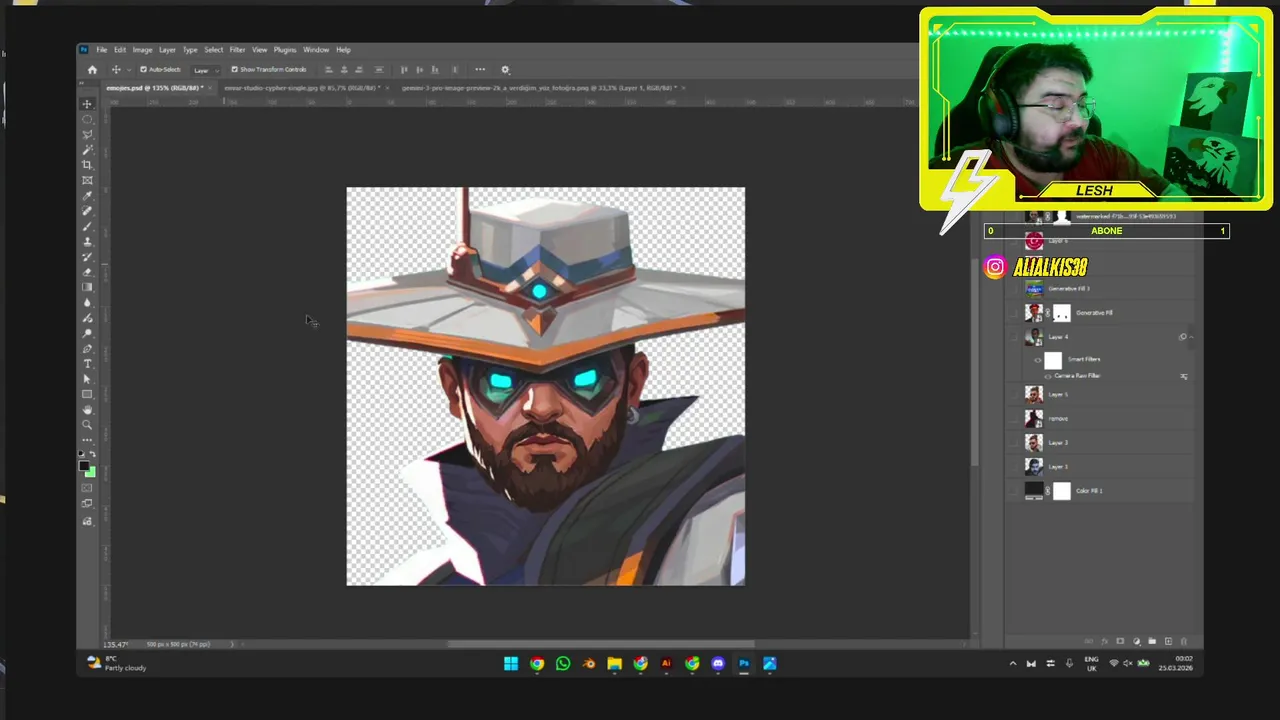Viewport: 1280px width, 720px height.
Task: Open the Edit Toolbar three-dots button
Action: click(x=87, y=440)
